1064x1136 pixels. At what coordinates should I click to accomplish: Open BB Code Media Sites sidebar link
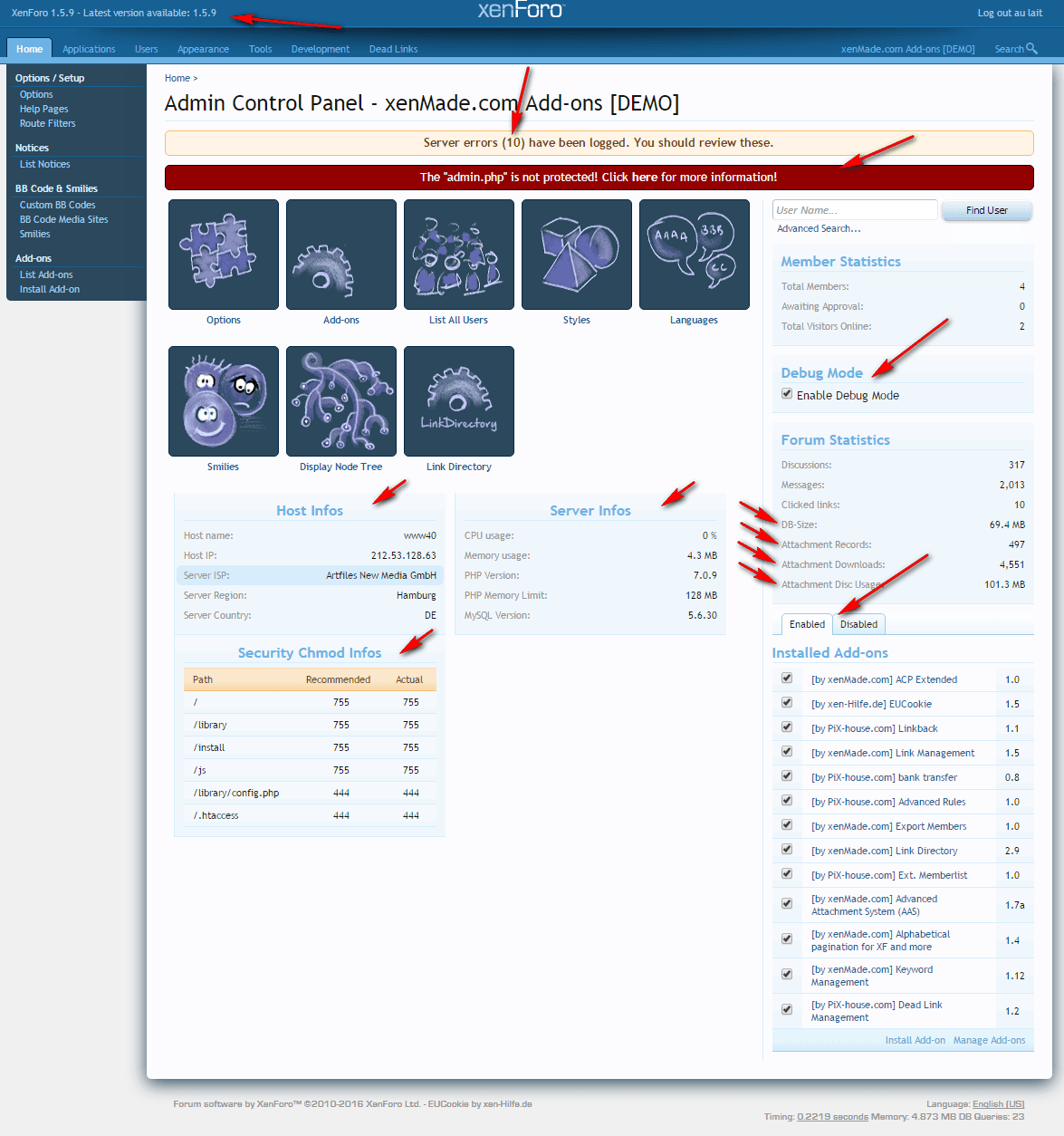coord(63,219)
